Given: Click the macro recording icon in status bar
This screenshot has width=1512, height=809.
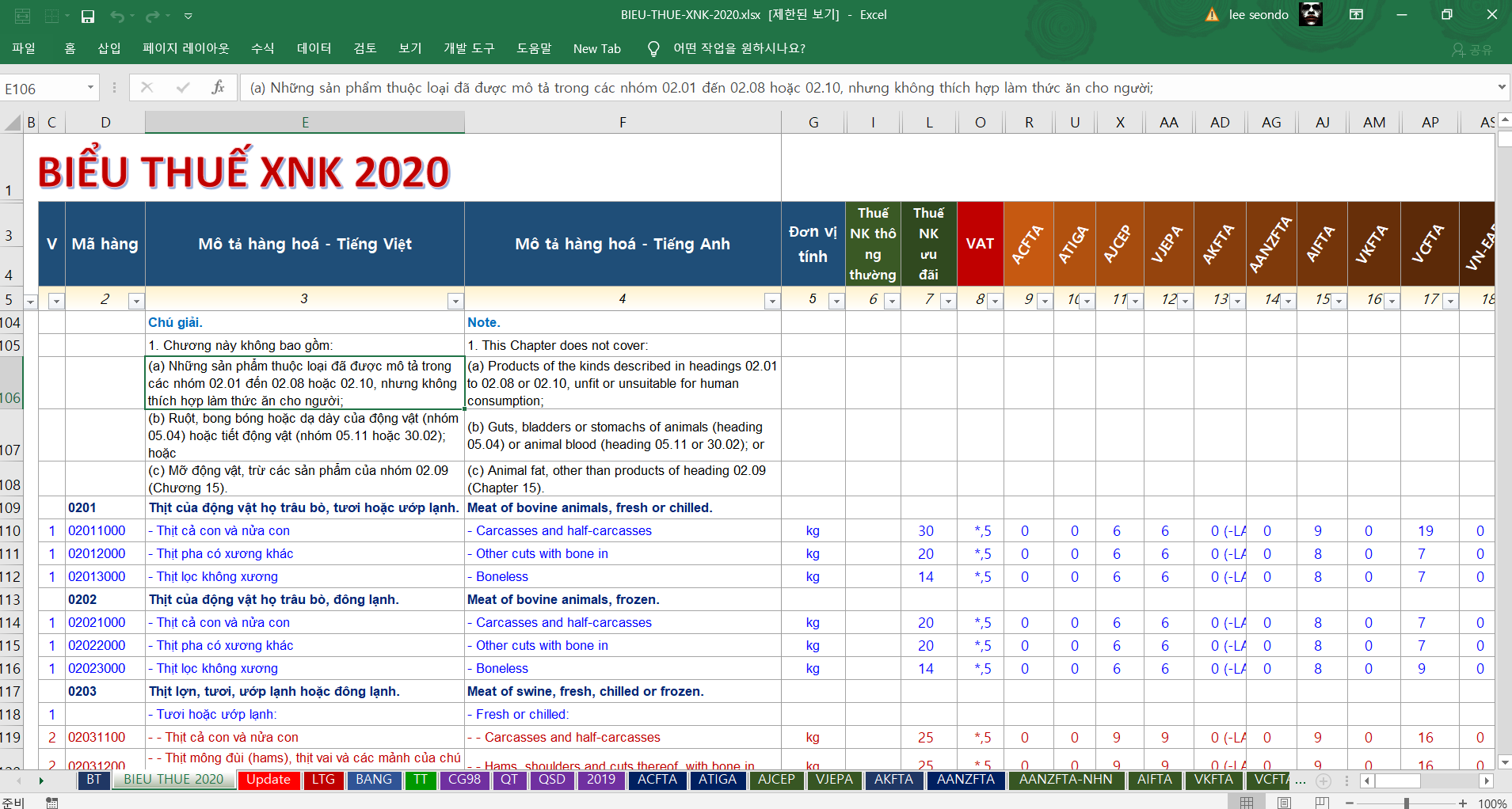Looking at the screenshot, I should point(51,803).
